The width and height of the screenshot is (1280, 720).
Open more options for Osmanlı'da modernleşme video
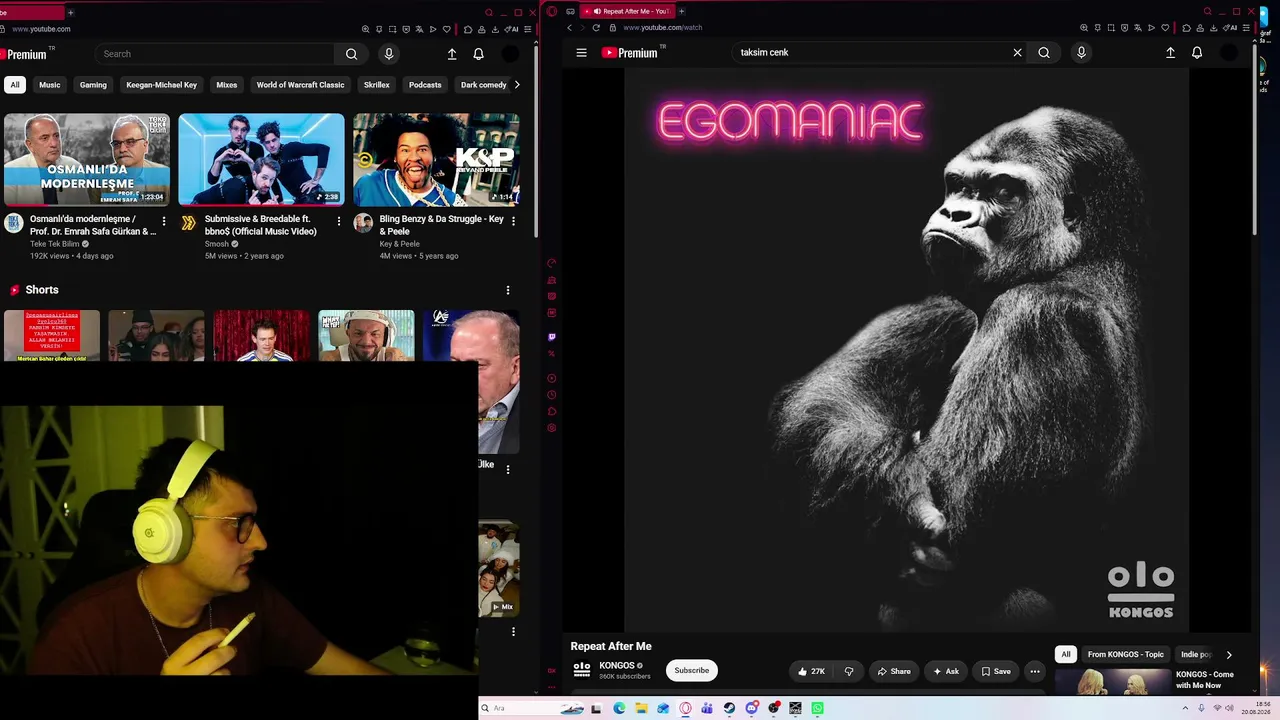164,221
